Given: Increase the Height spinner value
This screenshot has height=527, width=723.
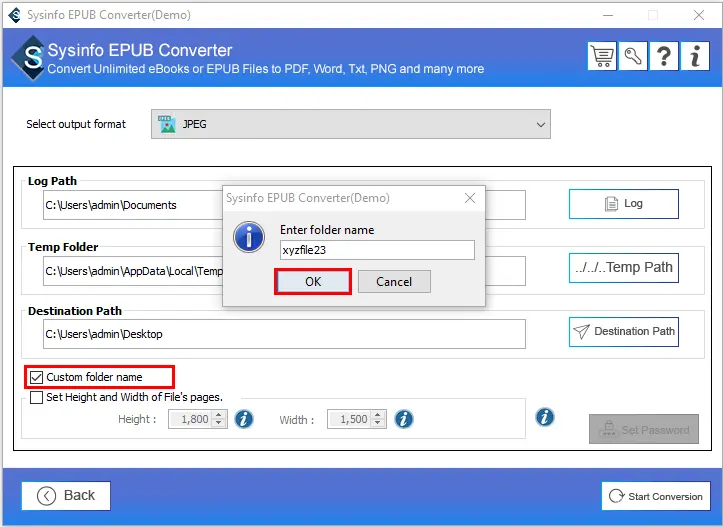Looking at the screenshot, I should (219, 415).
